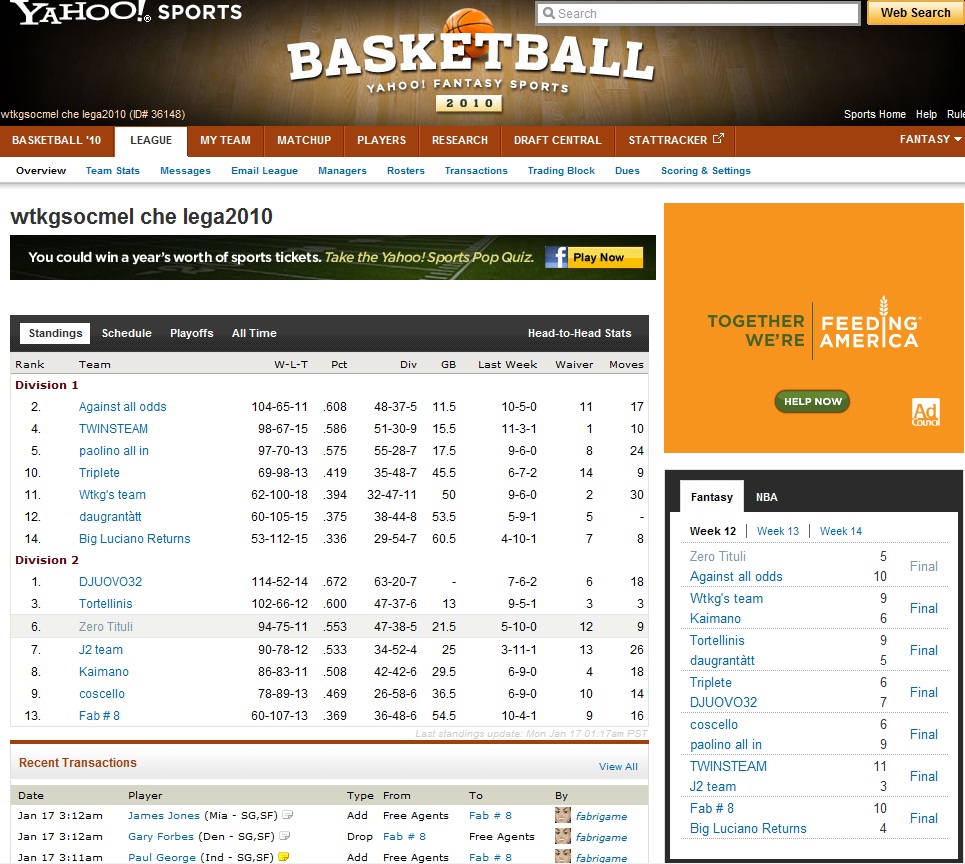
Task: Click the Facebook icon in the quiz banner
Action: coord(557,257)
